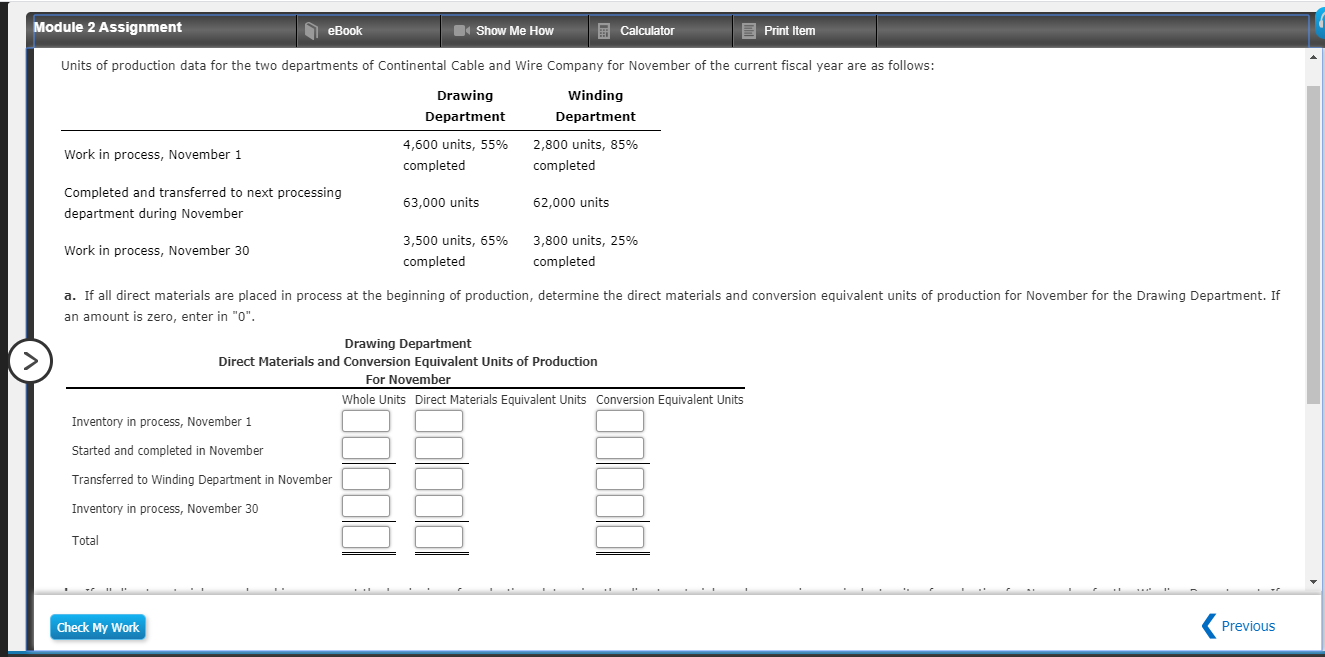1325x657 pixels.
Task: Click the Total Whole Units input box
Action: pyautogui.click(x=367, y=538)
